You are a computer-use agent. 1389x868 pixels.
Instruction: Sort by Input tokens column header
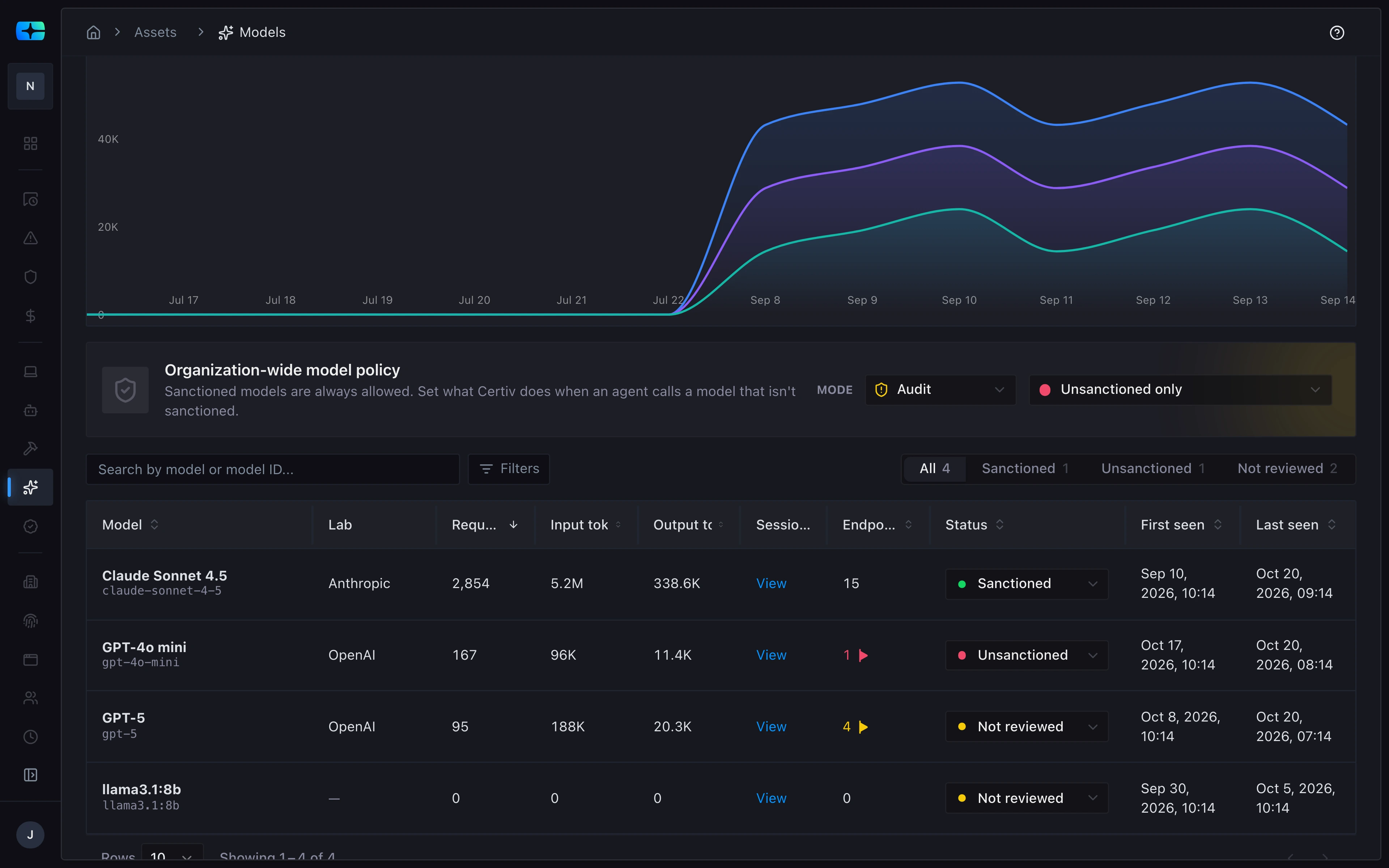tap(586, 525)
